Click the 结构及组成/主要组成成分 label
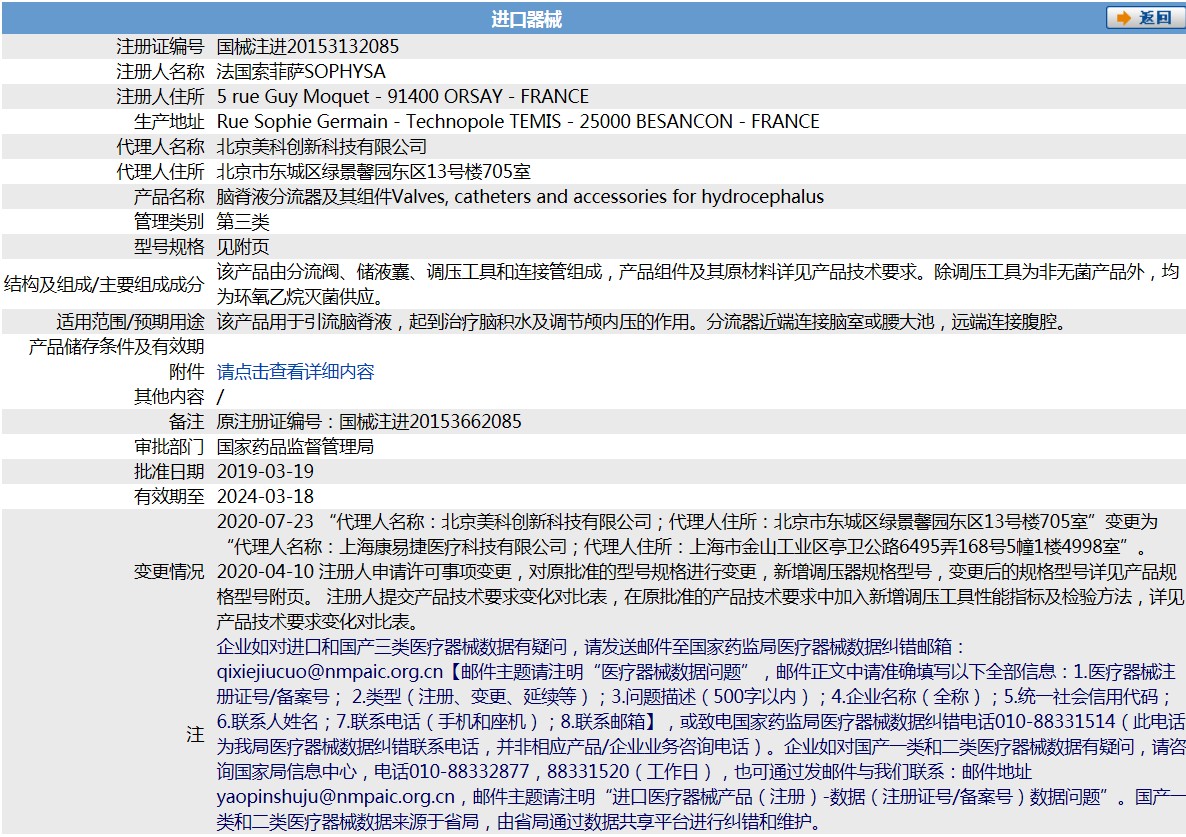Image resolution: width=1186 pixels, height=837 pixels. click(104, 284)
